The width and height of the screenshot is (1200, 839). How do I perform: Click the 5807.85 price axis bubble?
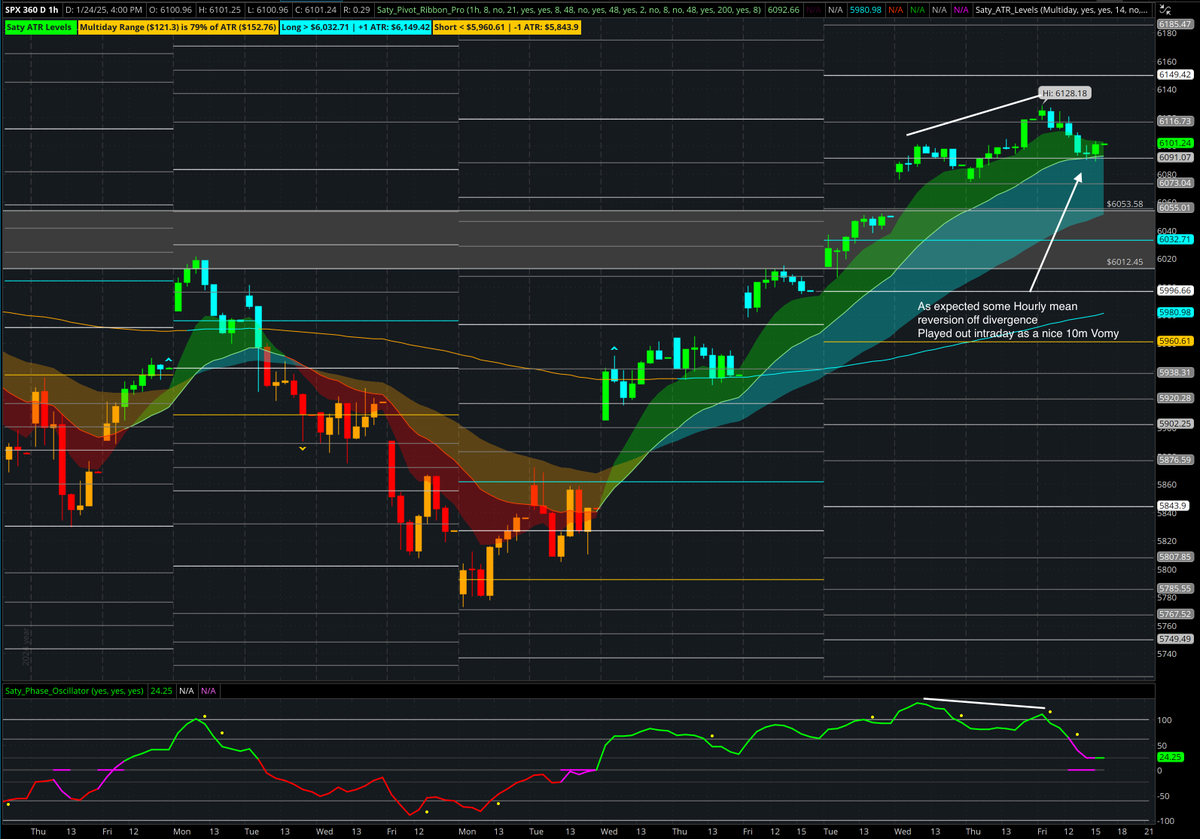click(1174, 557)
